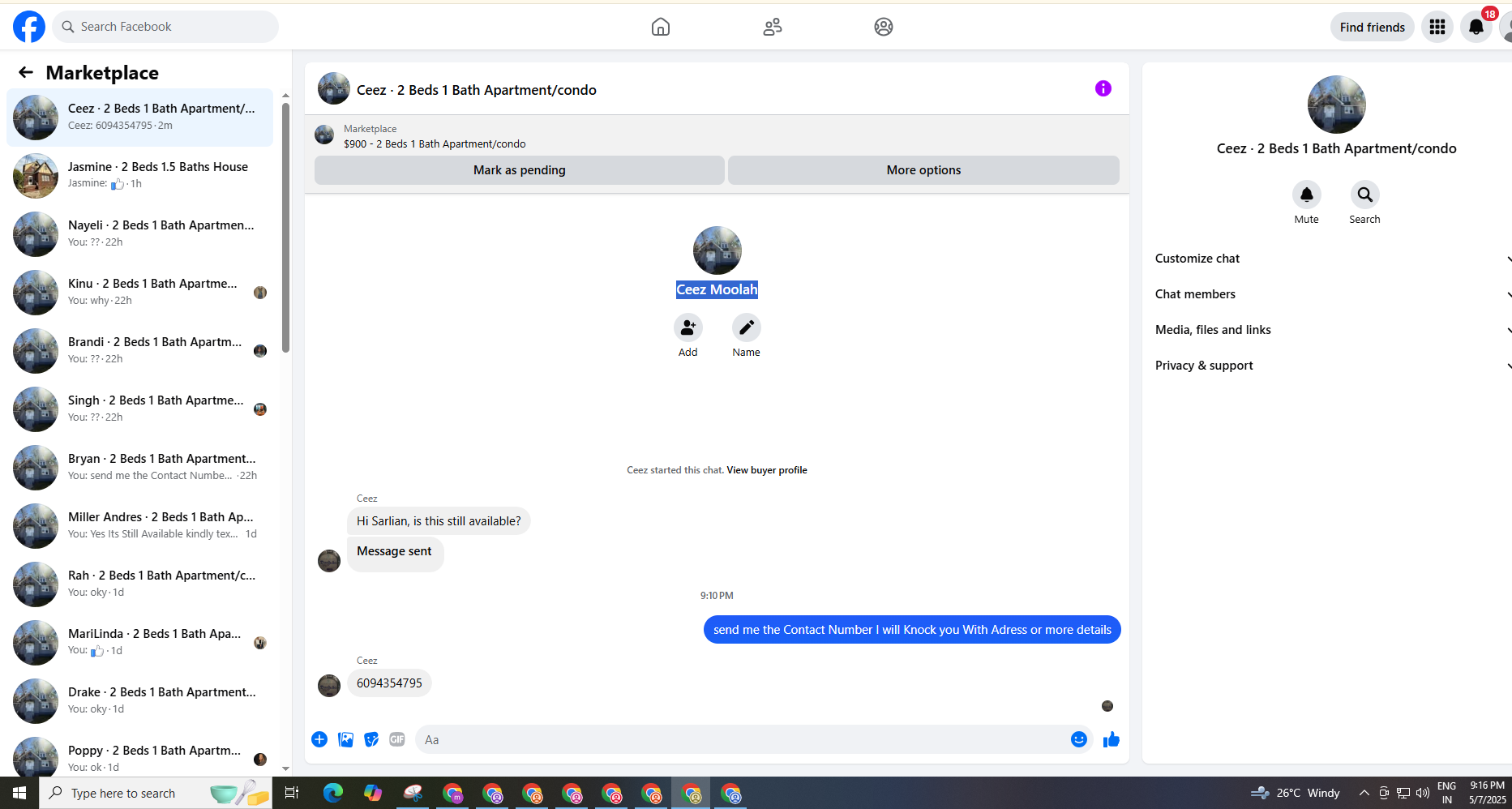Click the Search Facebook field

click(x=165, y=27)
